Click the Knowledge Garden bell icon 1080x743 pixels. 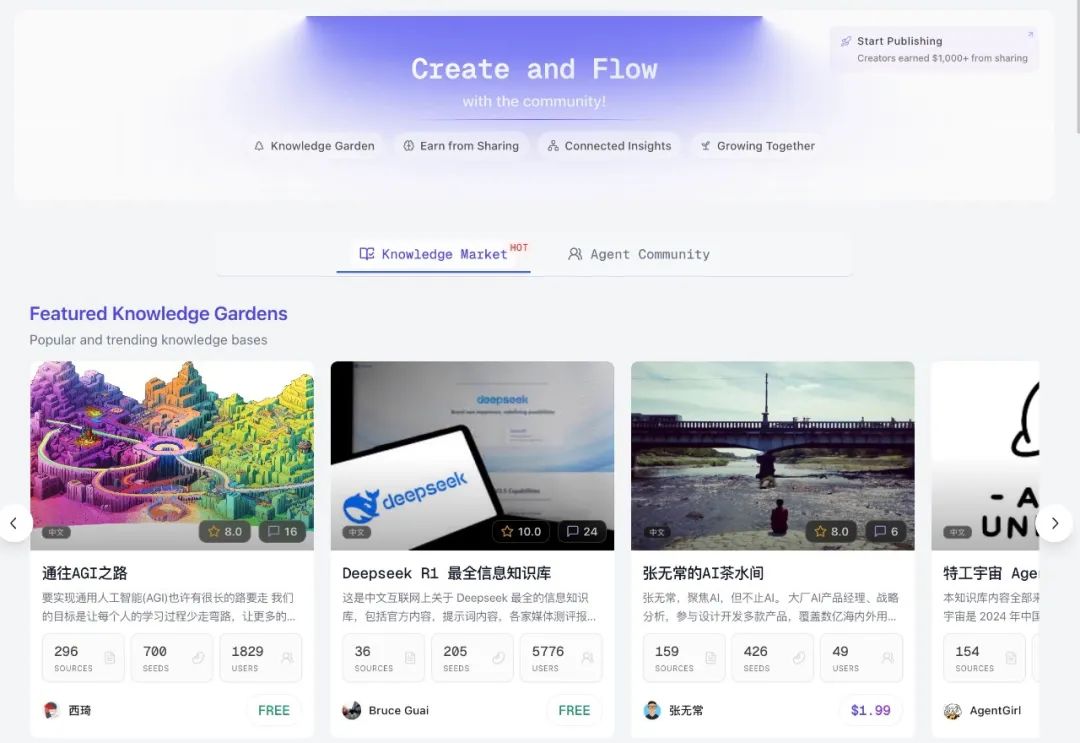[259, 146]
